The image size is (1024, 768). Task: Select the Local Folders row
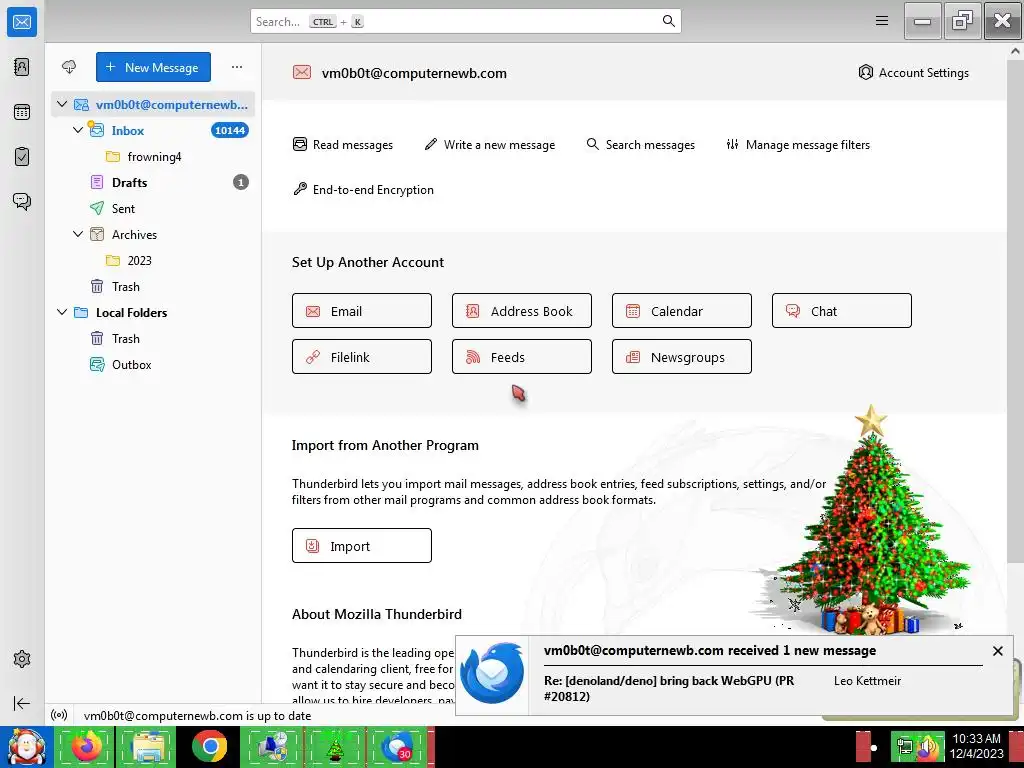[x=153, y=313]
